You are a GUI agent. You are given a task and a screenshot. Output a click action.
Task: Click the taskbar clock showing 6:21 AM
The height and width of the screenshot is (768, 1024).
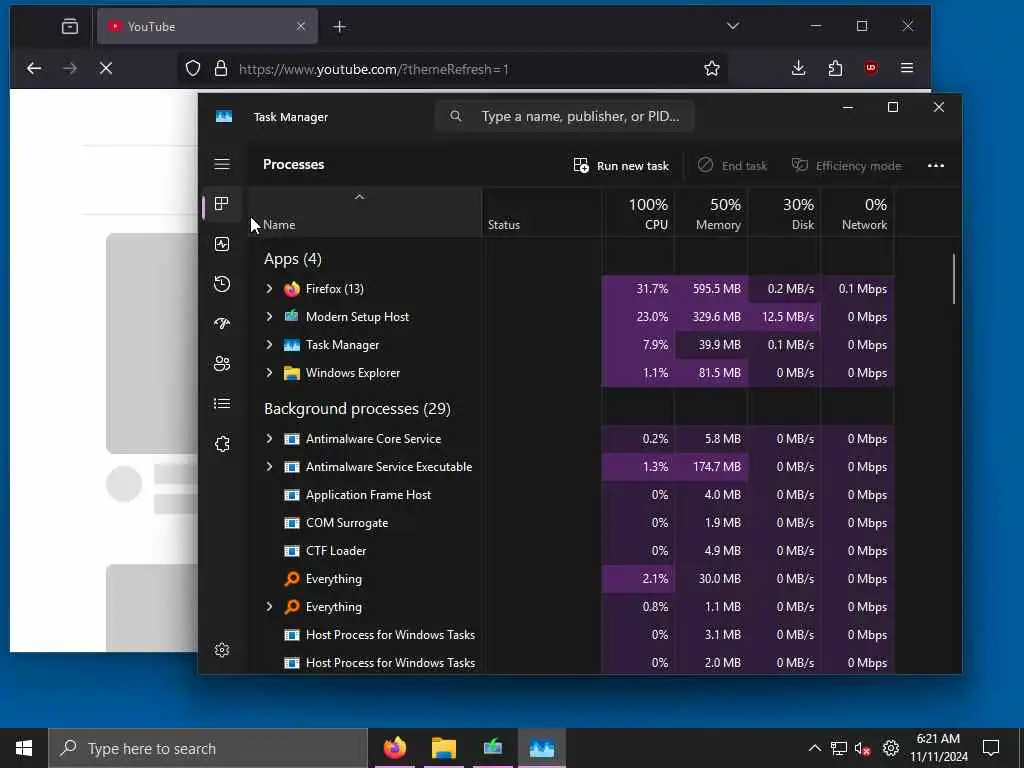pos(938,748)
